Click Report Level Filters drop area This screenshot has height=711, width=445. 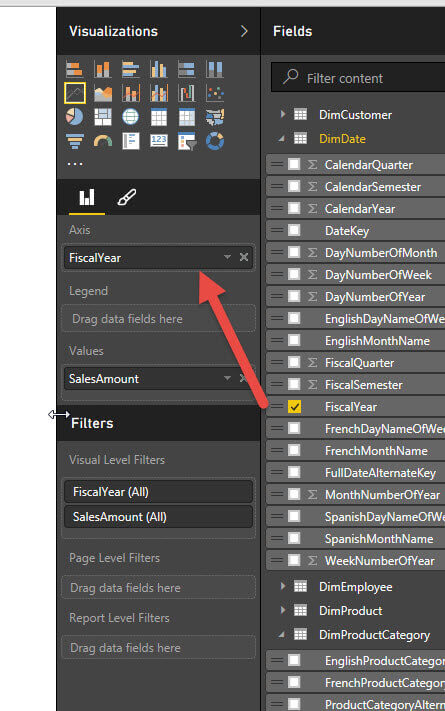click(158, 648)
